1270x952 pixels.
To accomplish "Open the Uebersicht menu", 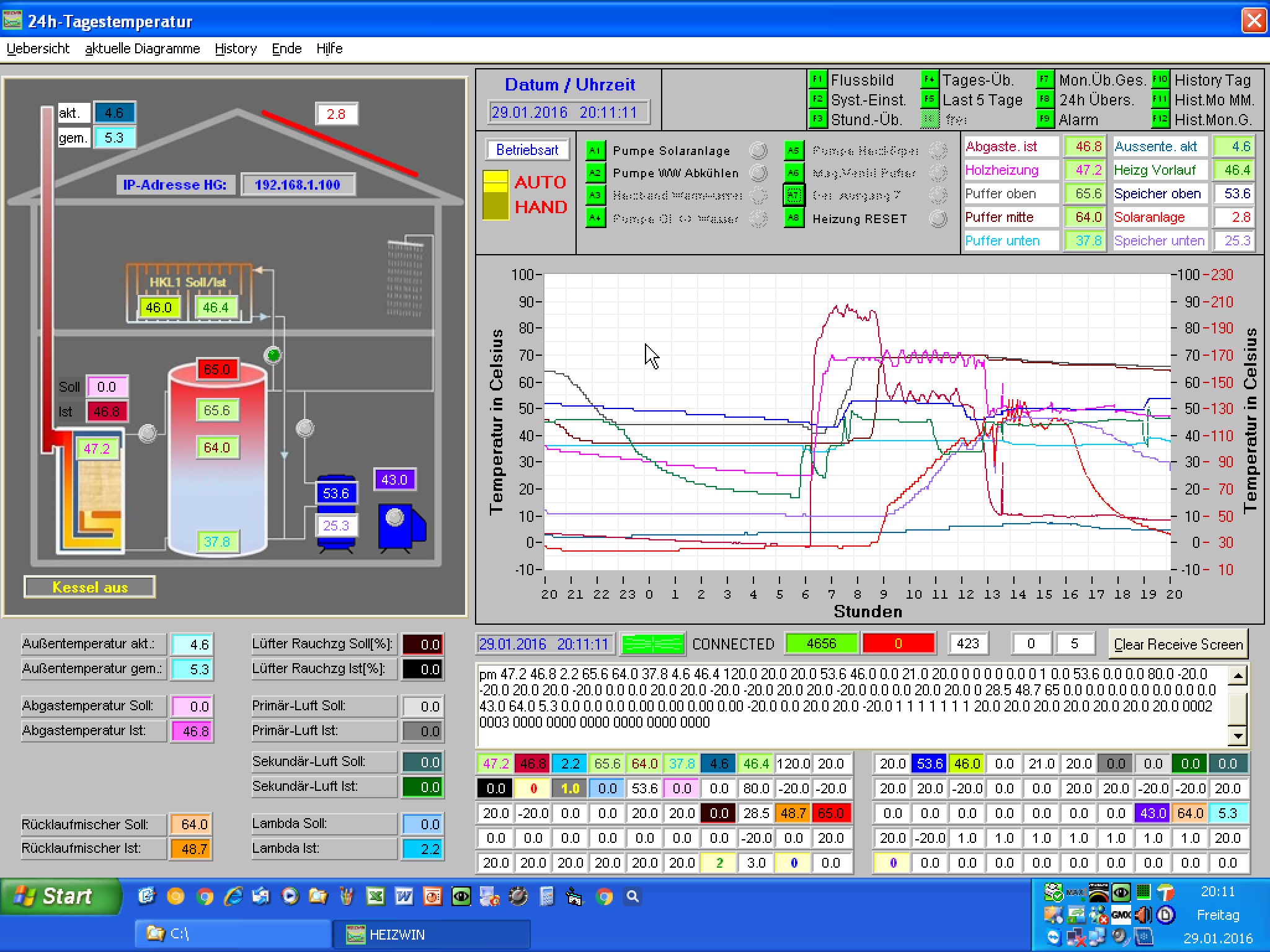I will (38, 49).
